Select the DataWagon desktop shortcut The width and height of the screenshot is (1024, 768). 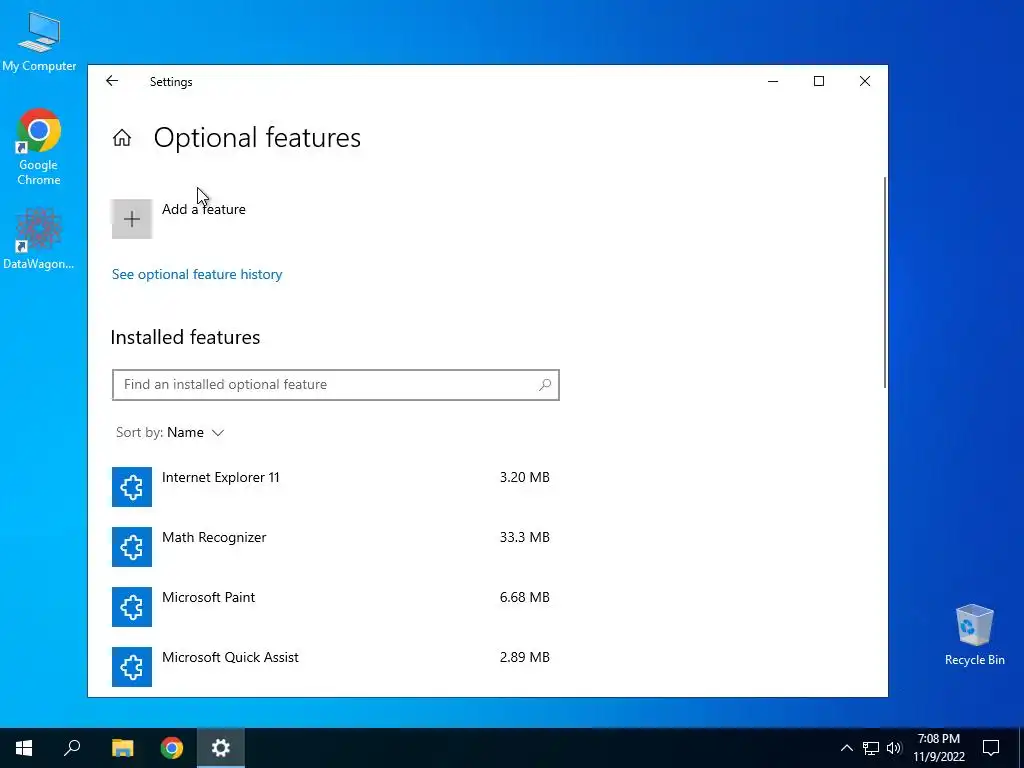coord(39,238)
